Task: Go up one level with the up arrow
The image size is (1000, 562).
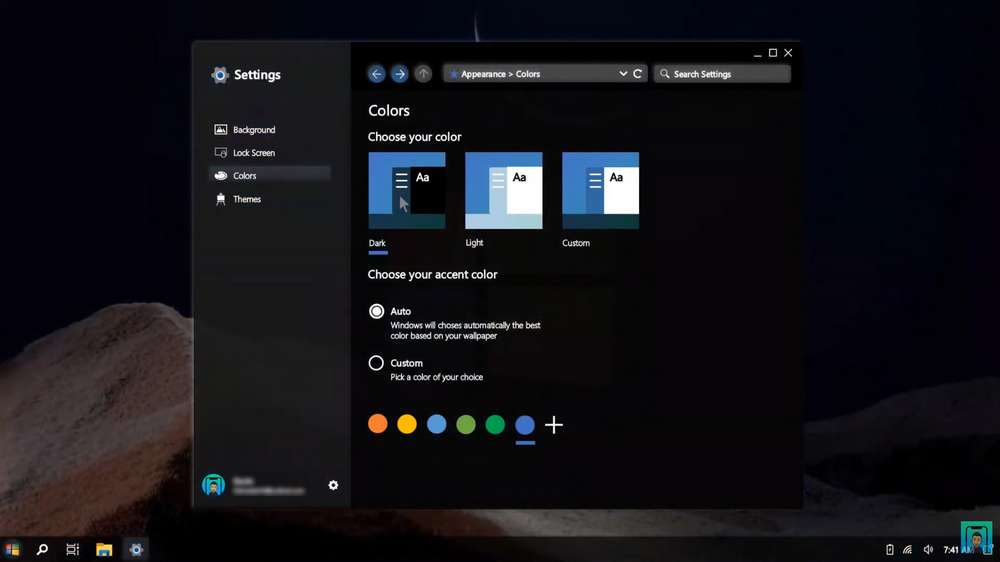Action: coord(423,74)
